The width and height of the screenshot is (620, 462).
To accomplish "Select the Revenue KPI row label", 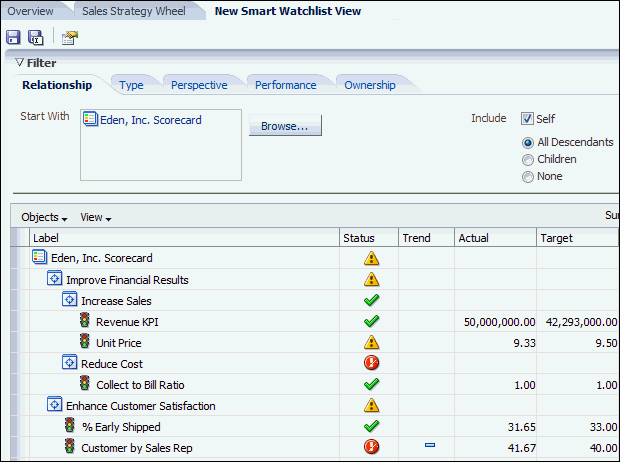I will point(127,322).
